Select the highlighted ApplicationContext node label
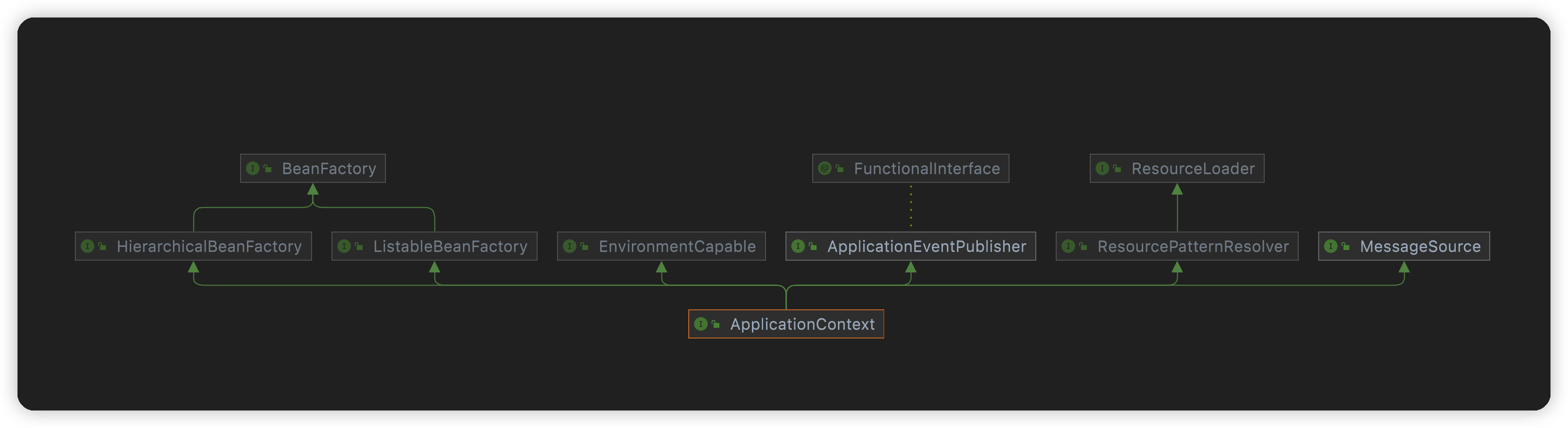Screen dimensions: 1568x428 pos(802,324)
